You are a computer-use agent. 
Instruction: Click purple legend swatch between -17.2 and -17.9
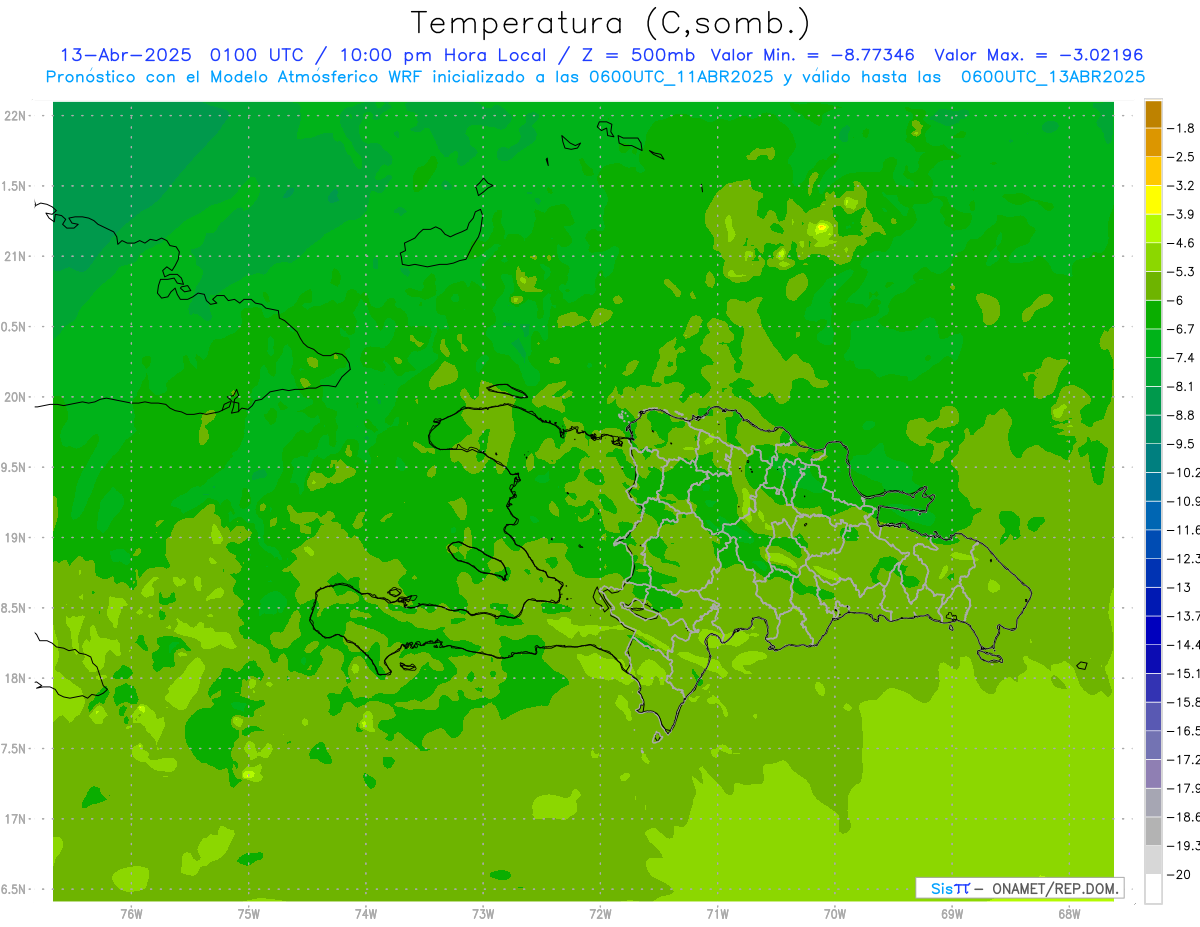coord(1153,774)
